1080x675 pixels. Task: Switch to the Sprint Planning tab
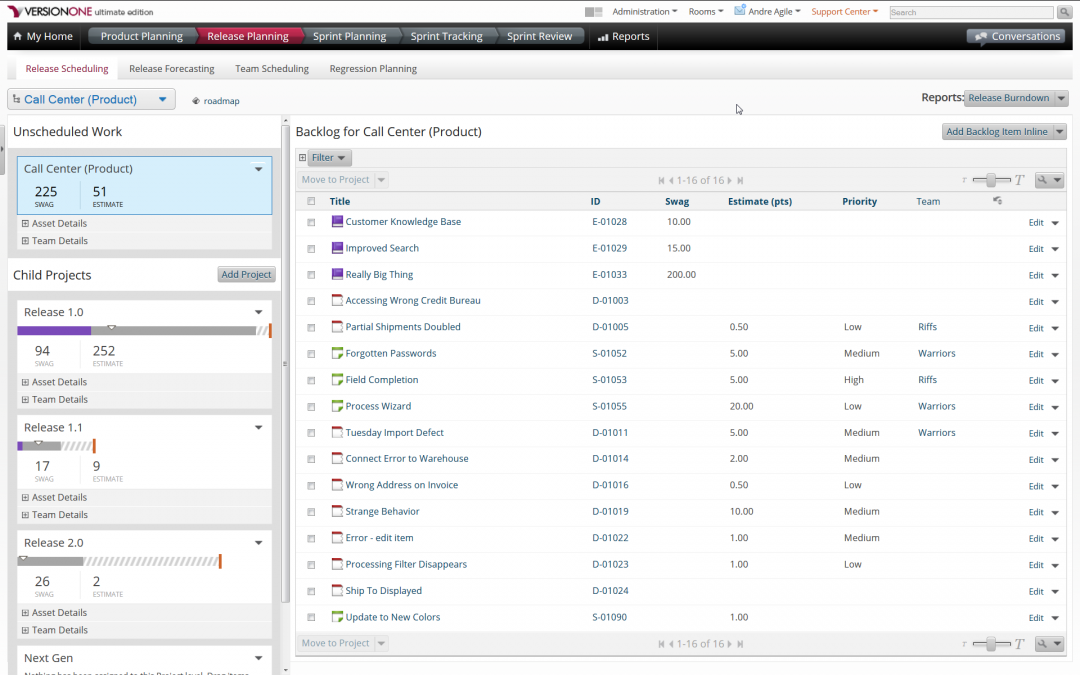pos(349,37)
